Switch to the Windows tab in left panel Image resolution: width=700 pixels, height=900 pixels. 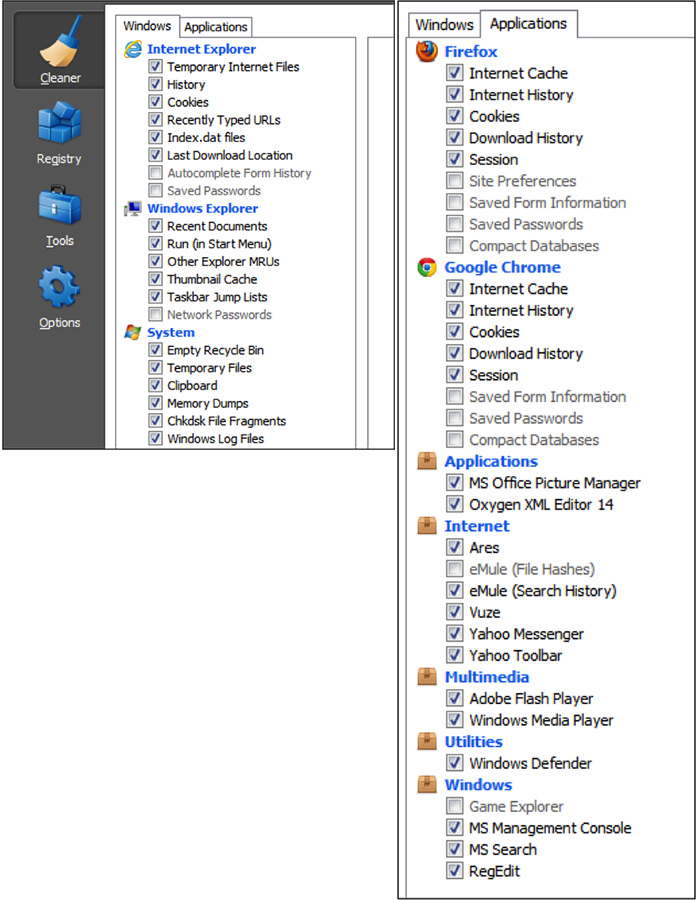pyautogui.click(x=147, y=26)
